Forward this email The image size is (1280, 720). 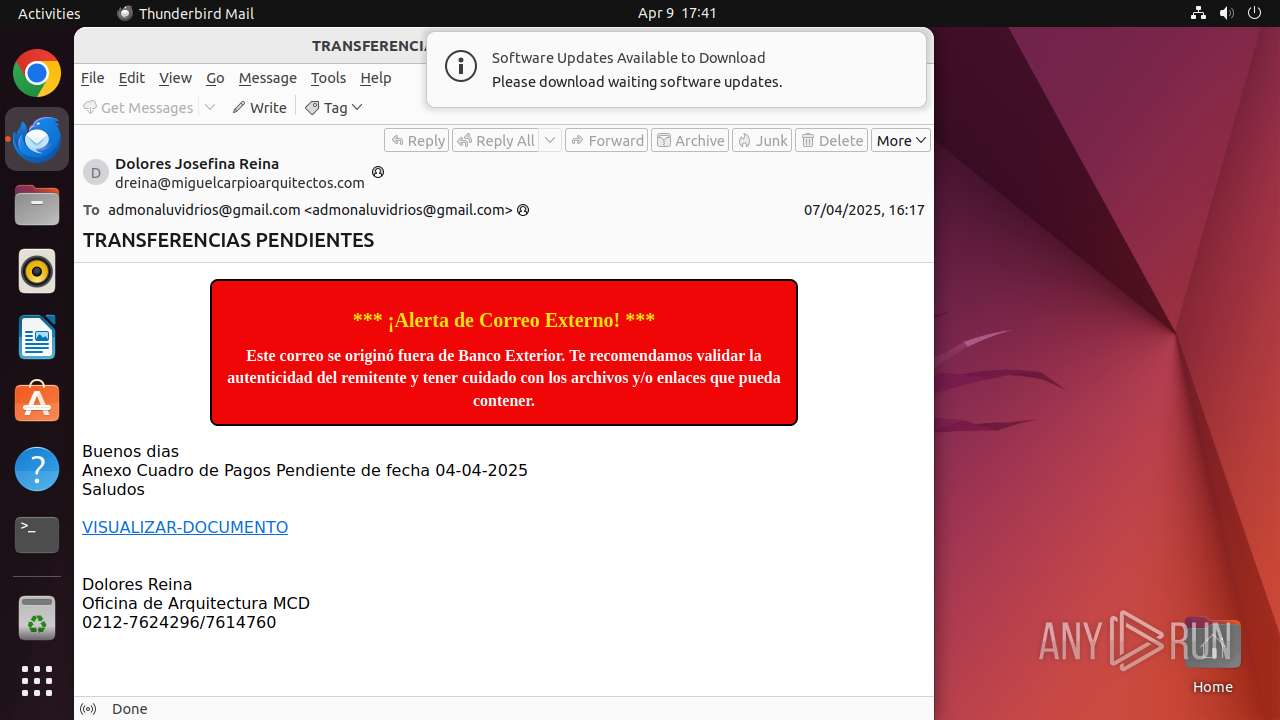[606, 141]
